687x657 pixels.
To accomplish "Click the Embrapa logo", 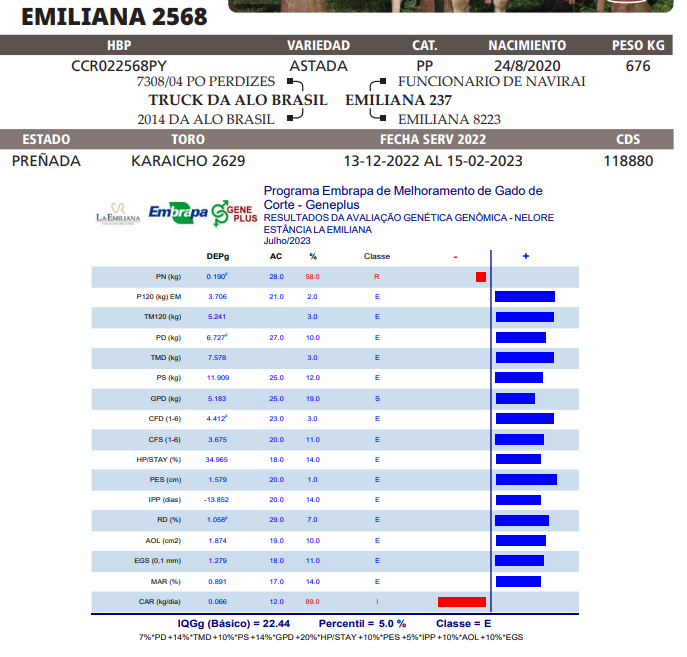I will pos(178,212).
